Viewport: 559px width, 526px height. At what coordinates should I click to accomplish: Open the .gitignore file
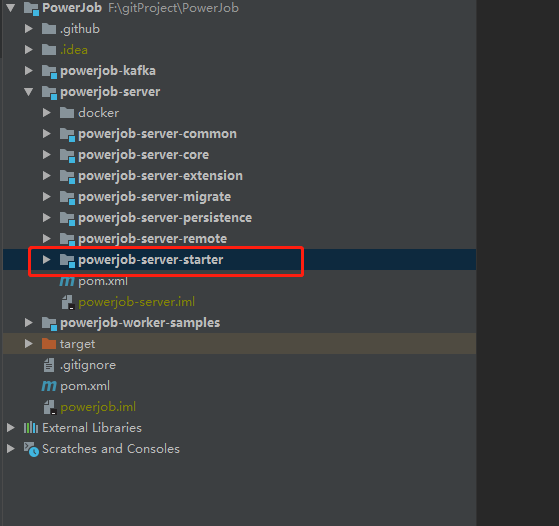click(x=88, y=365)
